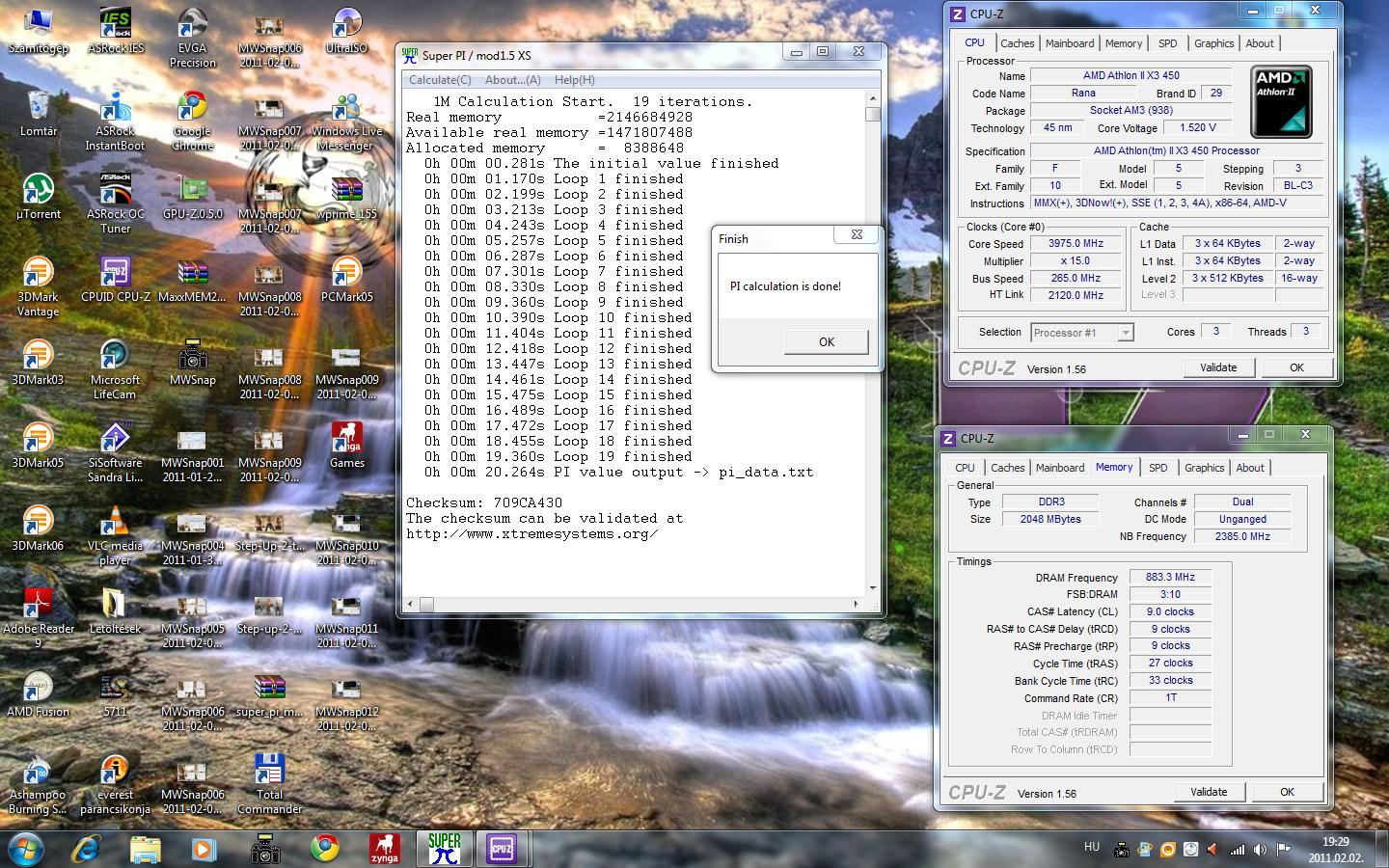Expand the Processor #1 selection dropdown
Screen dimensions: 1389x868
coord(1125,333)
